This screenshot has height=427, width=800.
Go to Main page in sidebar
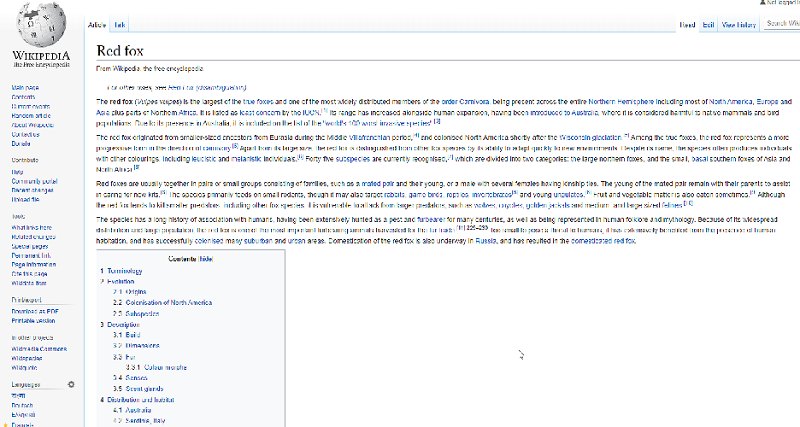tap(25, 88)
